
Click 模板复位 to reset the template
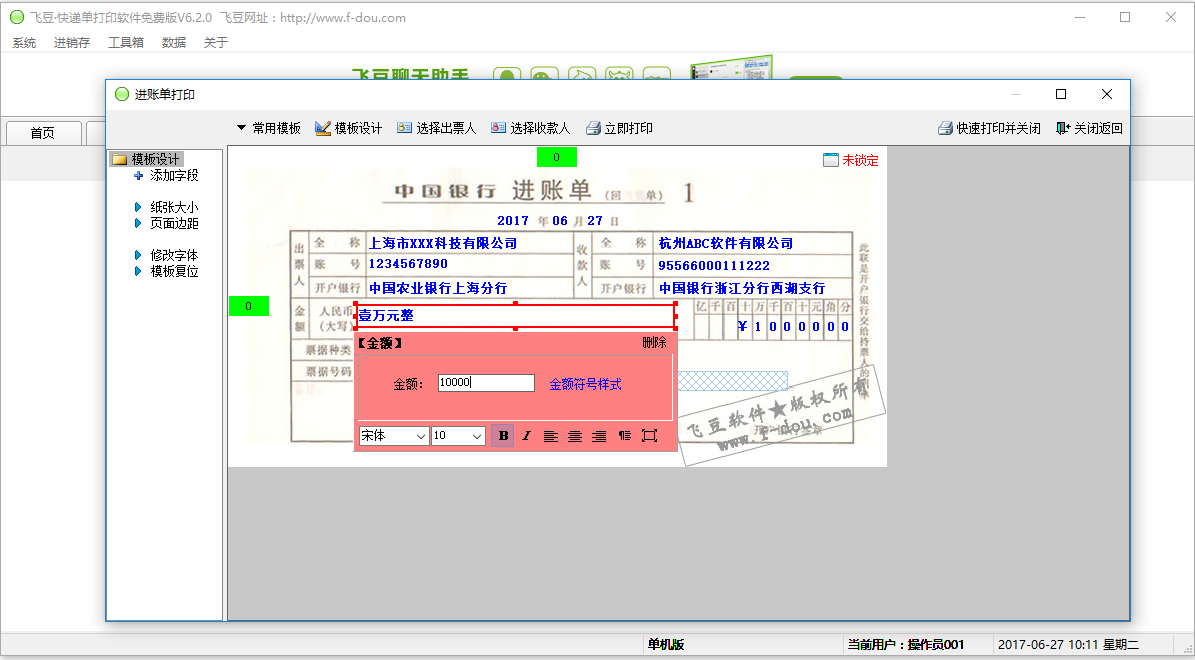point(167,271)
